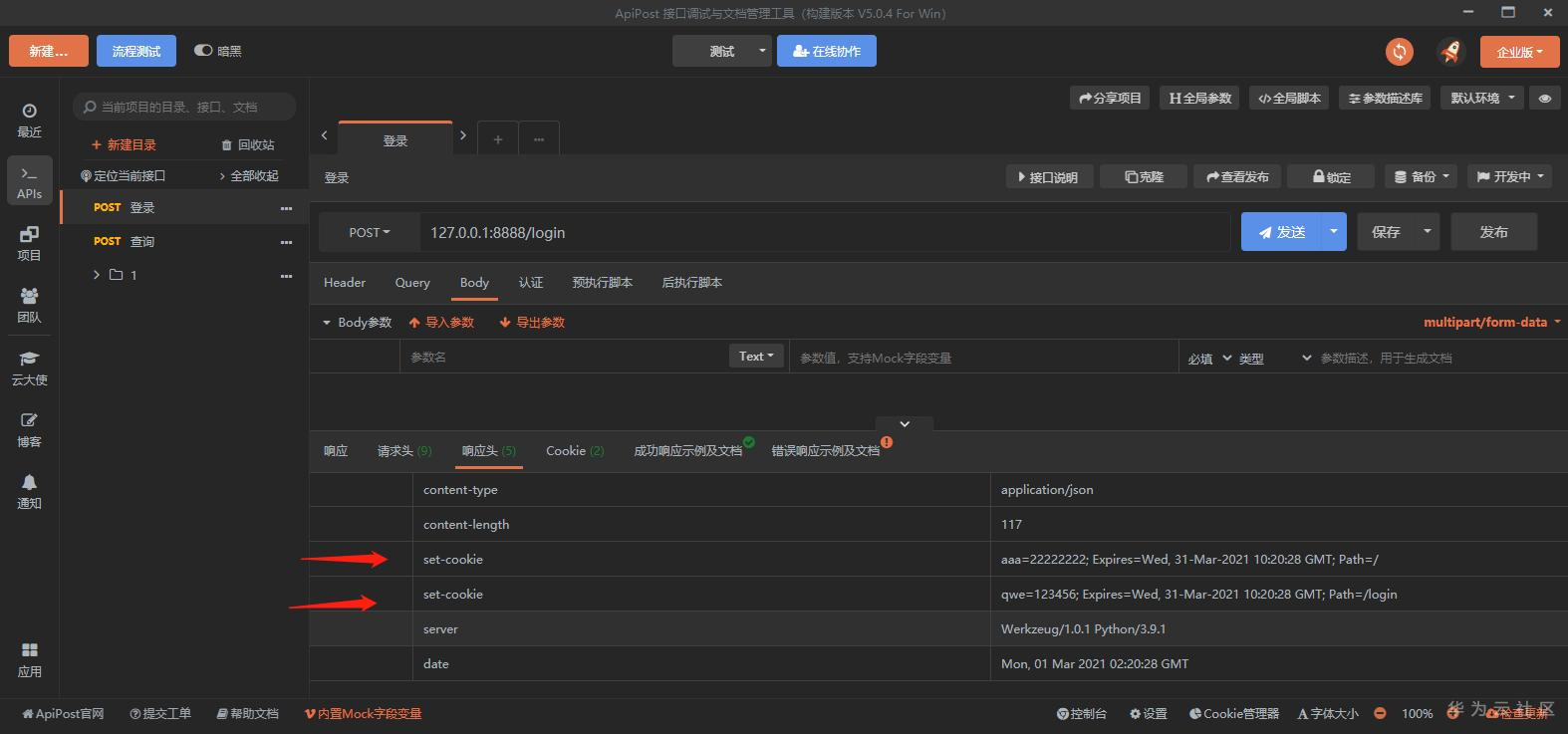Click the eye icon beside 默认环境
This screenshot has width=1568, height=734.
[1545, 98]
